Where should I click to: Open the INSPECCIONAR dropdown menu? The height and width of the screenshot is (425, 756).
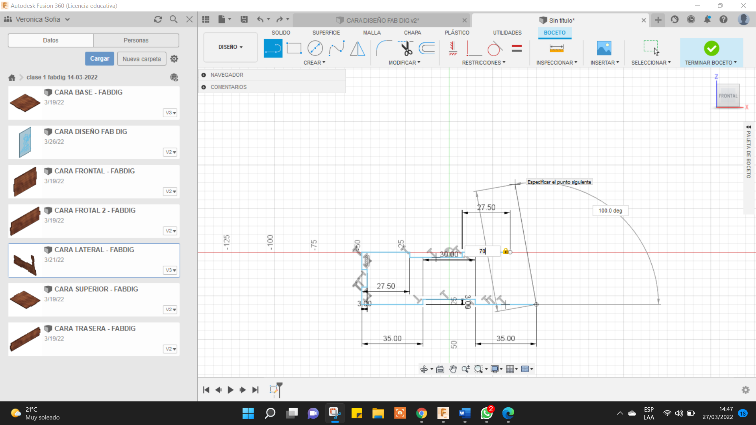pyautogui.click(x=557, y=63)
